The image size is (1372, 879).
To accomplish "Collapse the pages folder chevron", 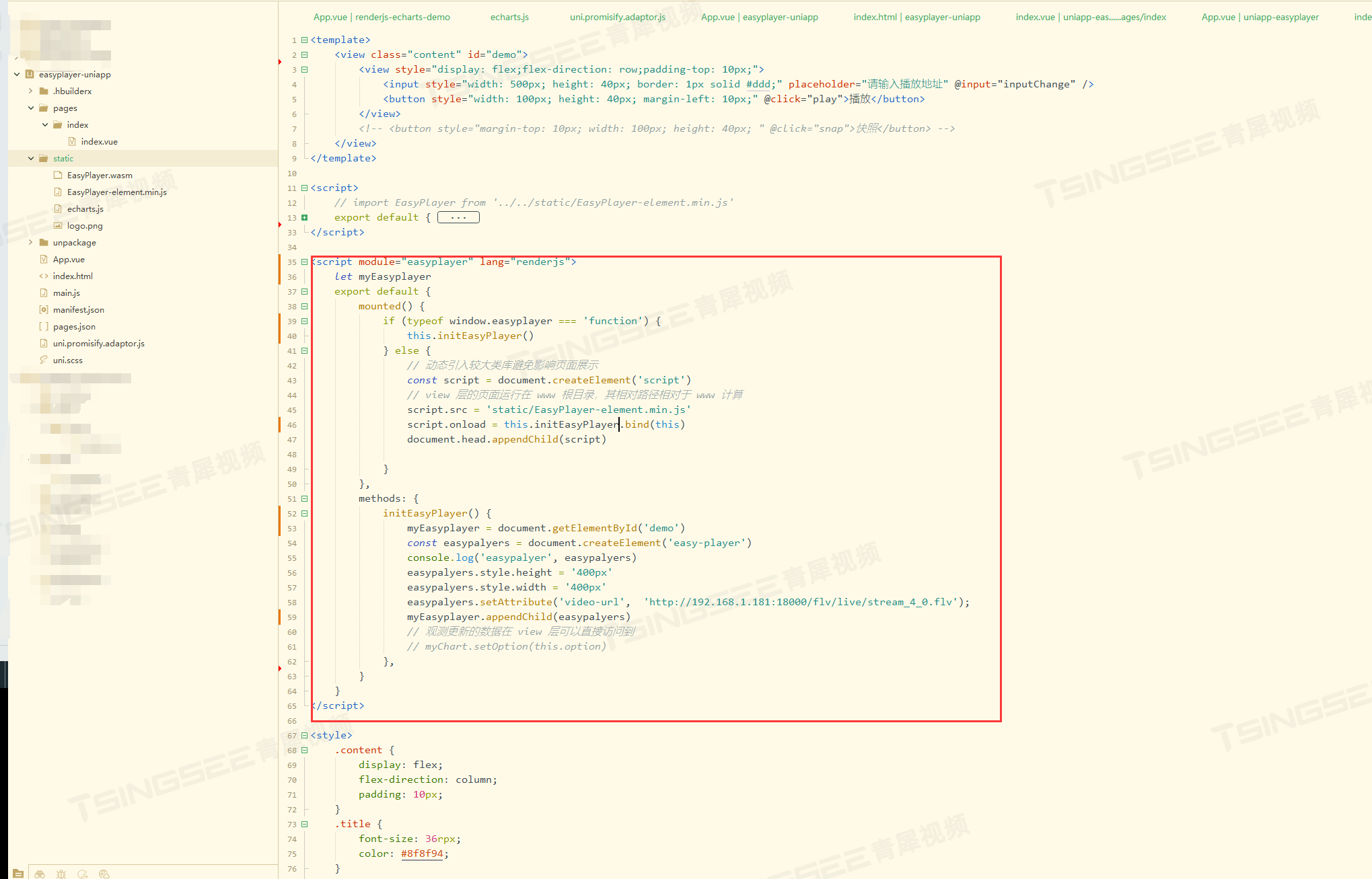I will tap(31, 108).
